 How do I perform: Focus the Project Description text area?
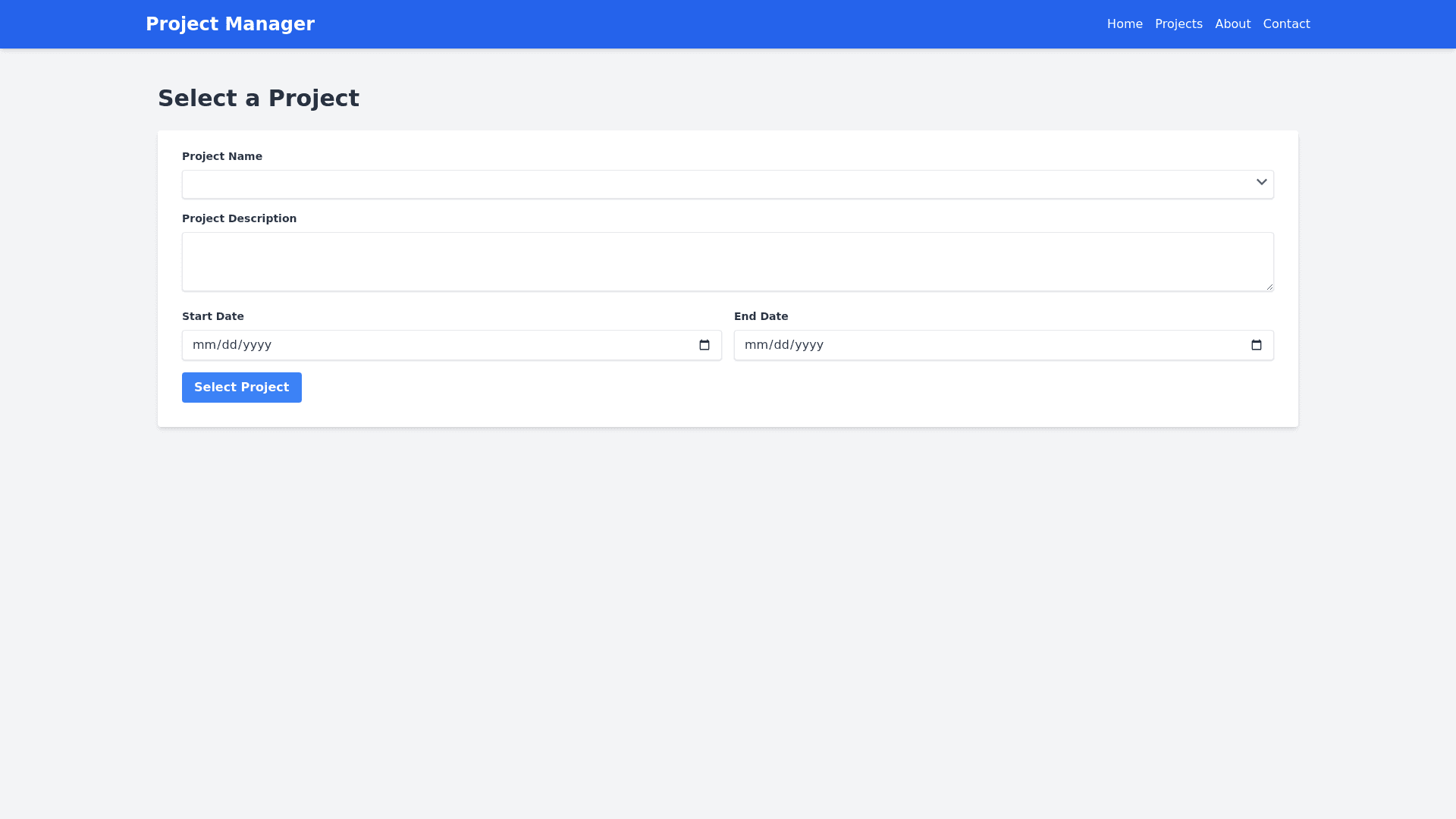point(713,262)
